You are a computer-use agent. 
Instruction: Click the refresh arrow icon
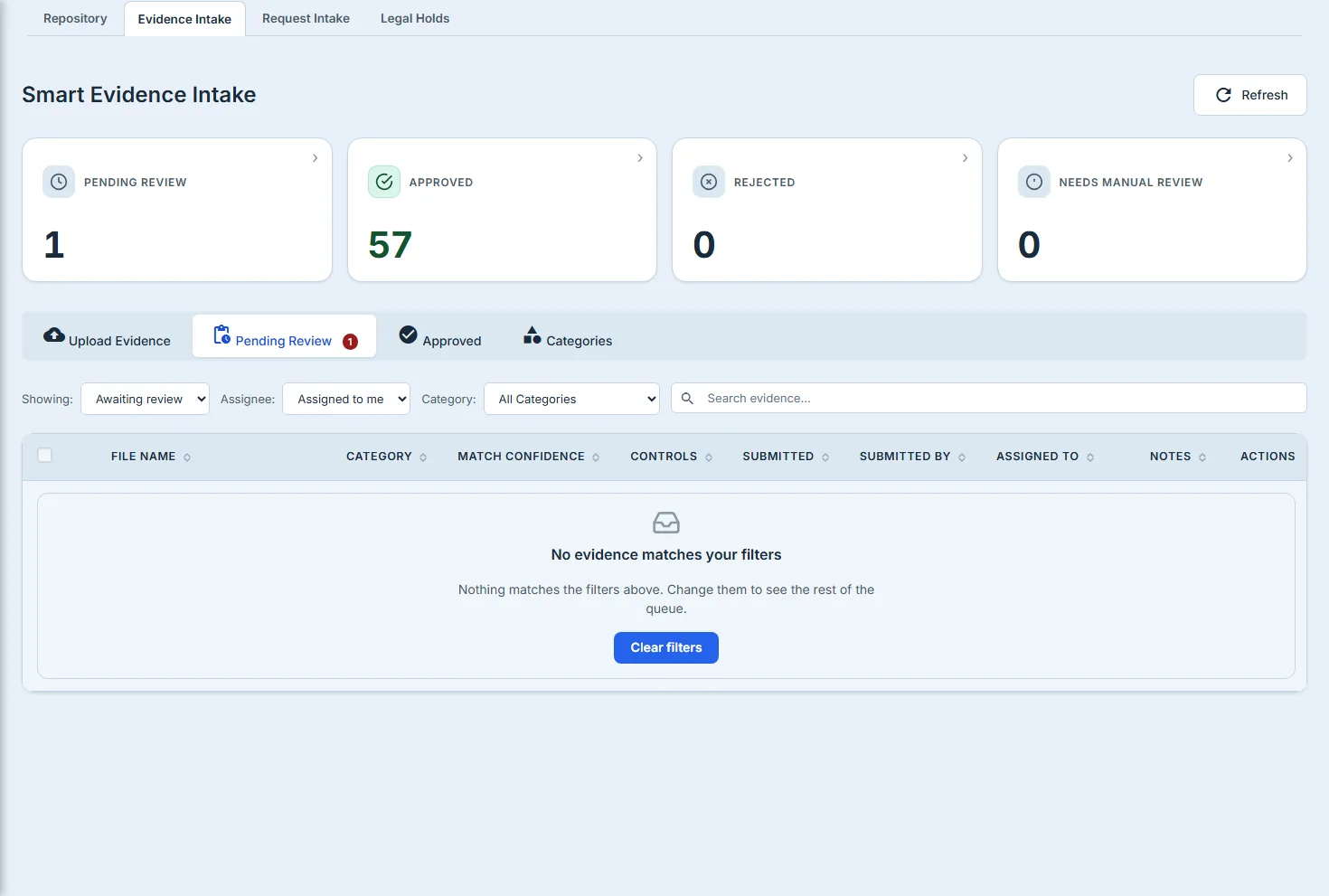(1223, 95)
